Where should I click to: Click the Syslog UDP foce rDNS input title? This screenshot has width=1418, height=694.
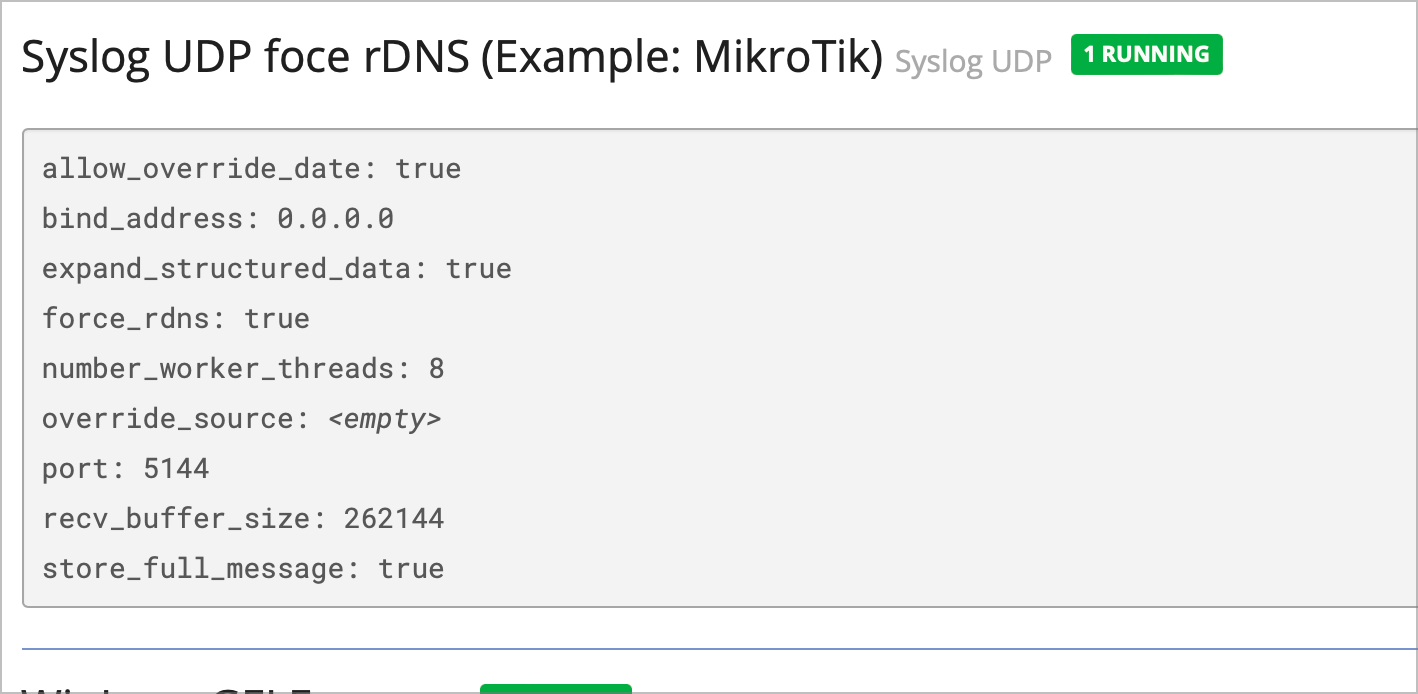tap(452, 59)
